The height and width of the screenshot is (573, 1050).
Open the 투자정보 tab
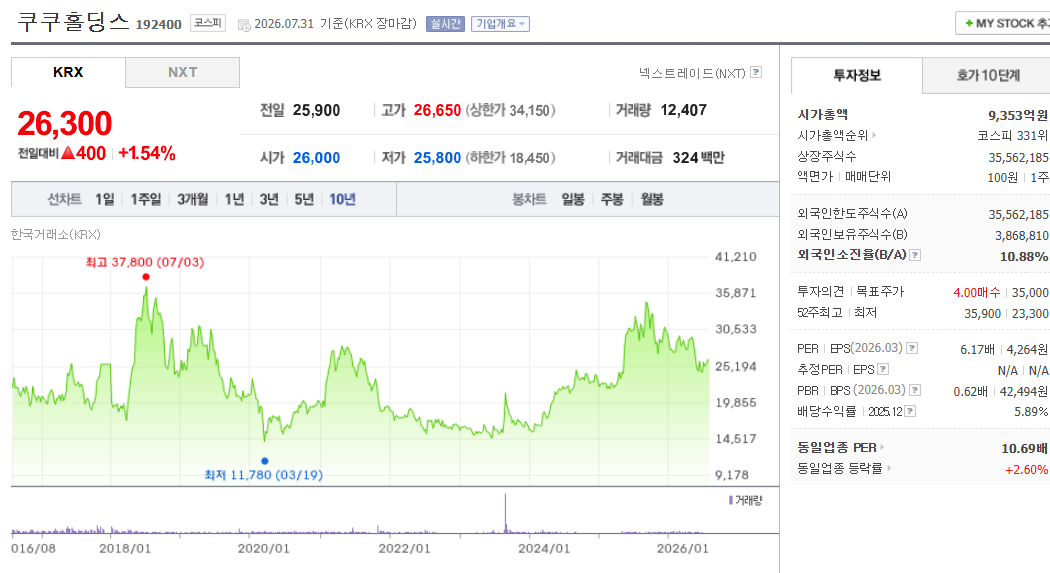[x=856, y=75]
